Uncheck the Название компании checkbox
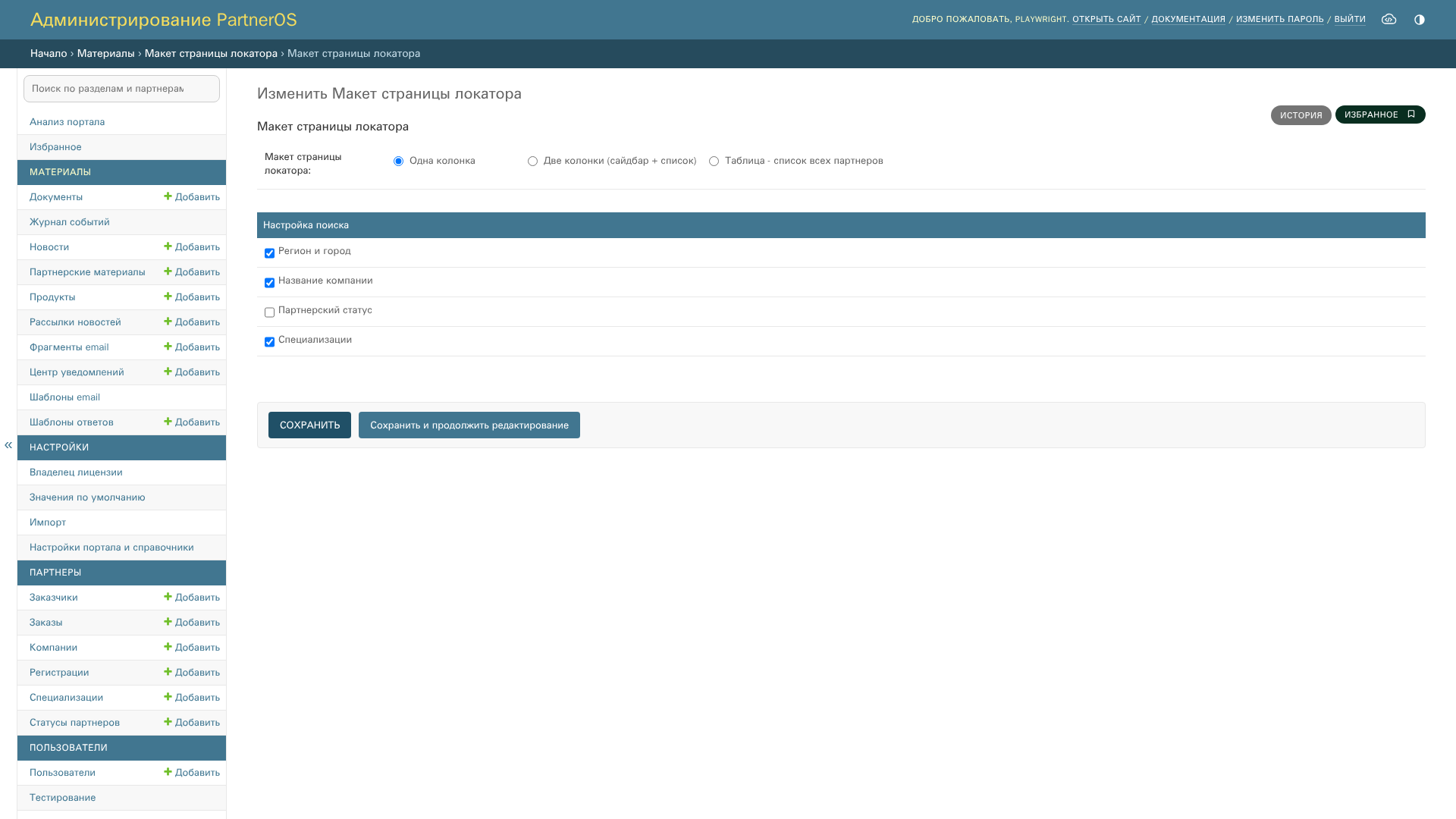This screenshot has width=1456, height=819. click(269, 283)
